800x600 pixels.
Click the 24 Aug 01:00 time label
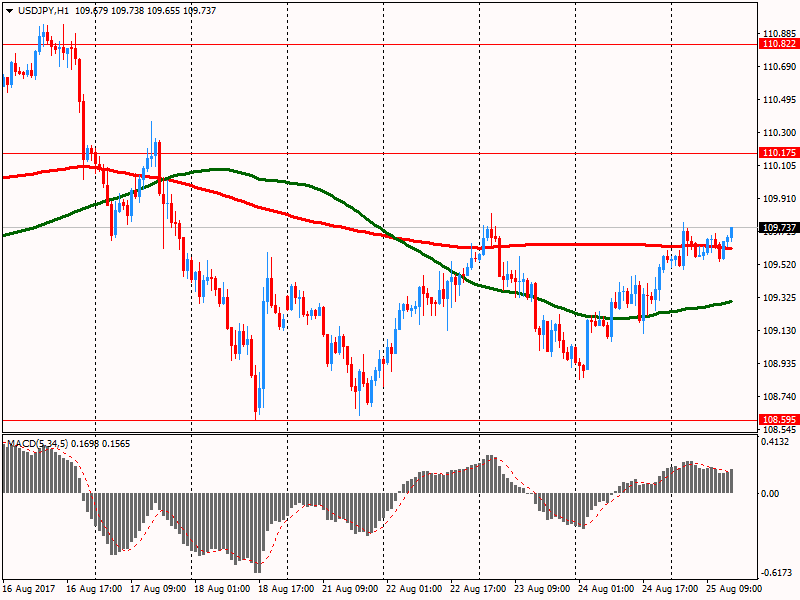pos(607,589)
